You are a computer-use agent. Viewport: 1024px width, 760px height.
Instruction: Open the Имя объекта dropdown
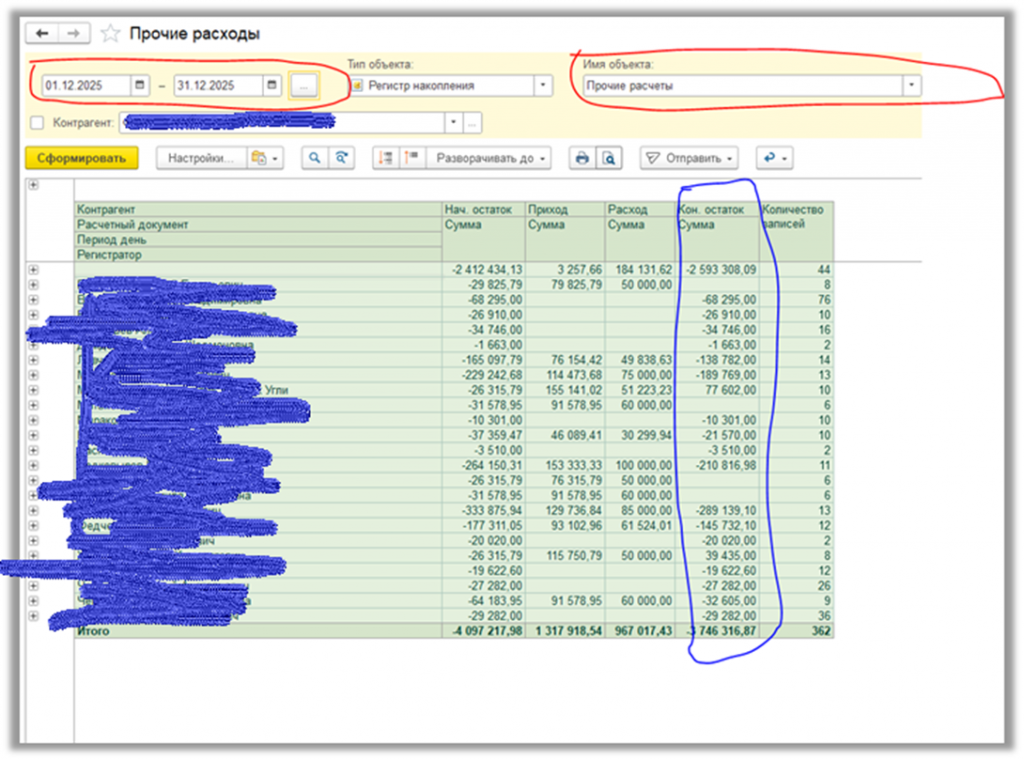(x=910, y=86)
